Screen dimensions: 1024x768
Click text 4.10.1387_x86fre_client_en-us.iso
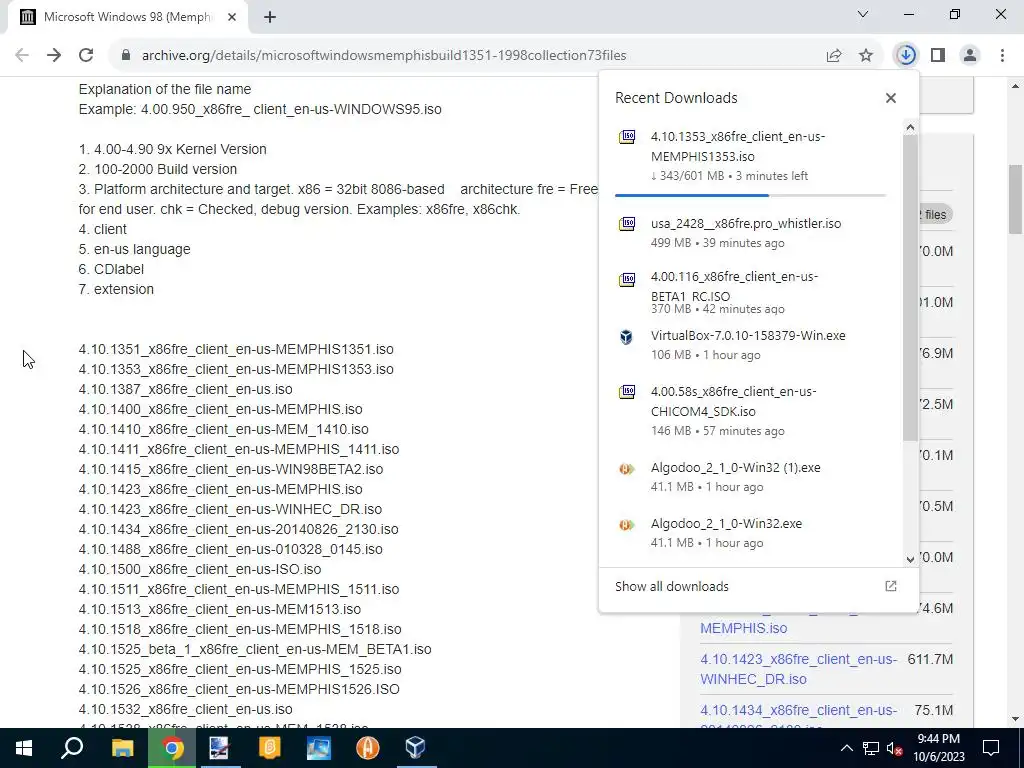185,389
